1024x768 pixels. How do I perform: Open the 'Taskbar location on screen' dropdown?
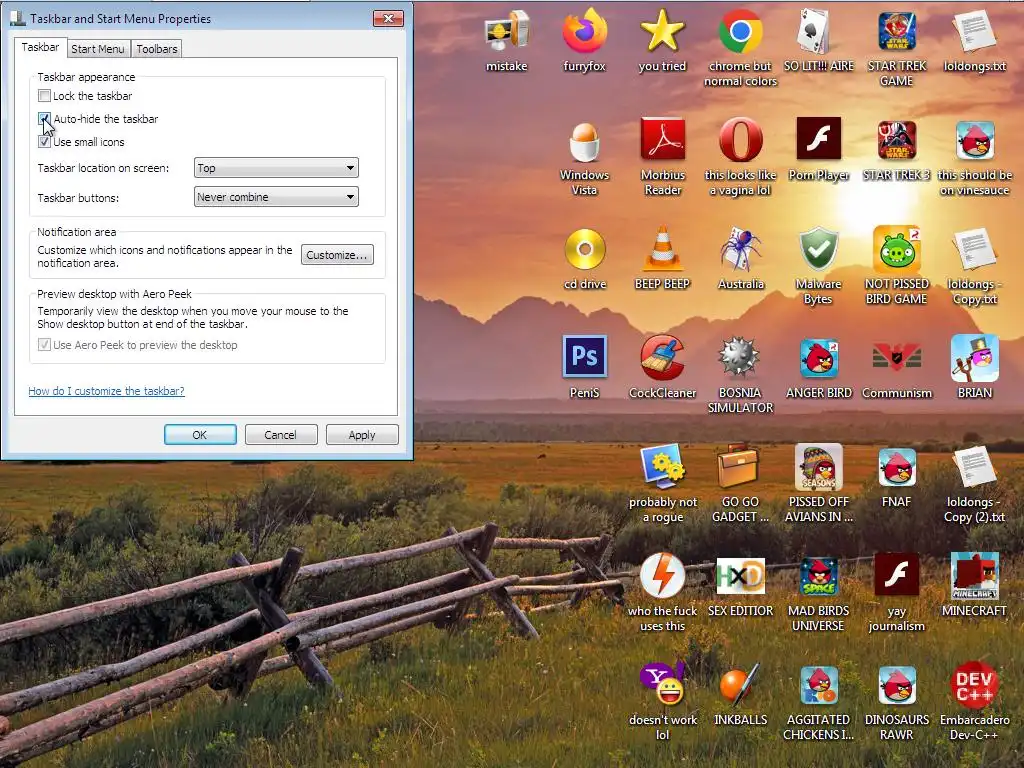276,168
